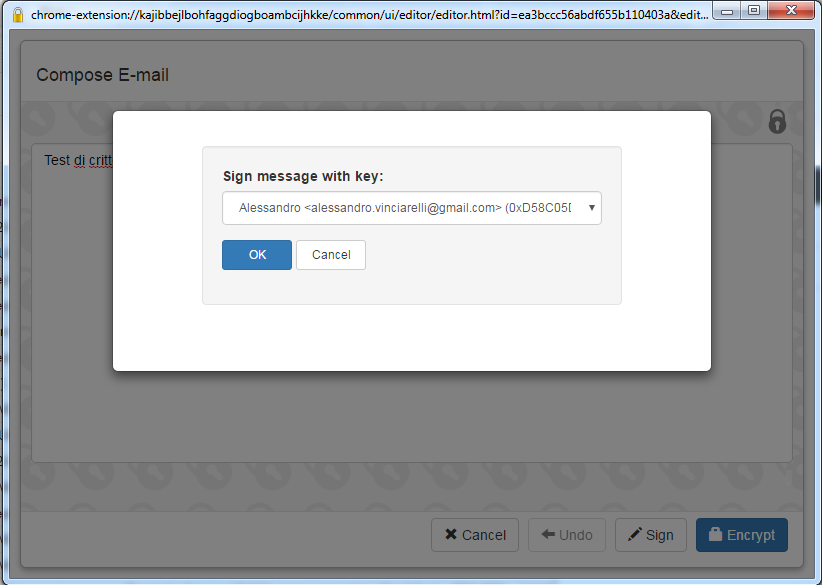Click the editor footer Cancel button
The height and width of the screenshot is (585, 822).
coord(475,535)
